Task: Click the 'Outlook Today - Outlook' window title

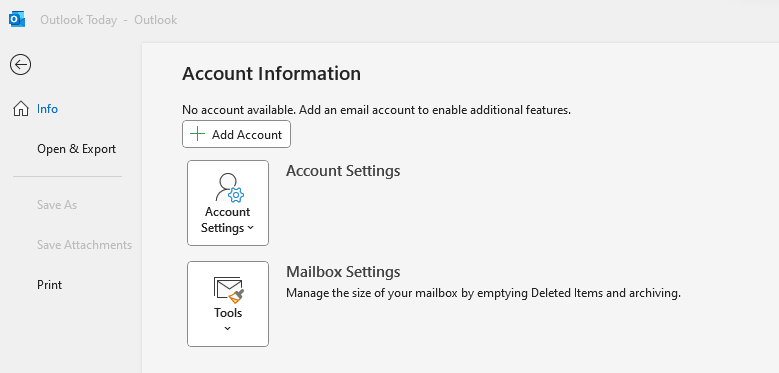Action: (x=108, y=20)
